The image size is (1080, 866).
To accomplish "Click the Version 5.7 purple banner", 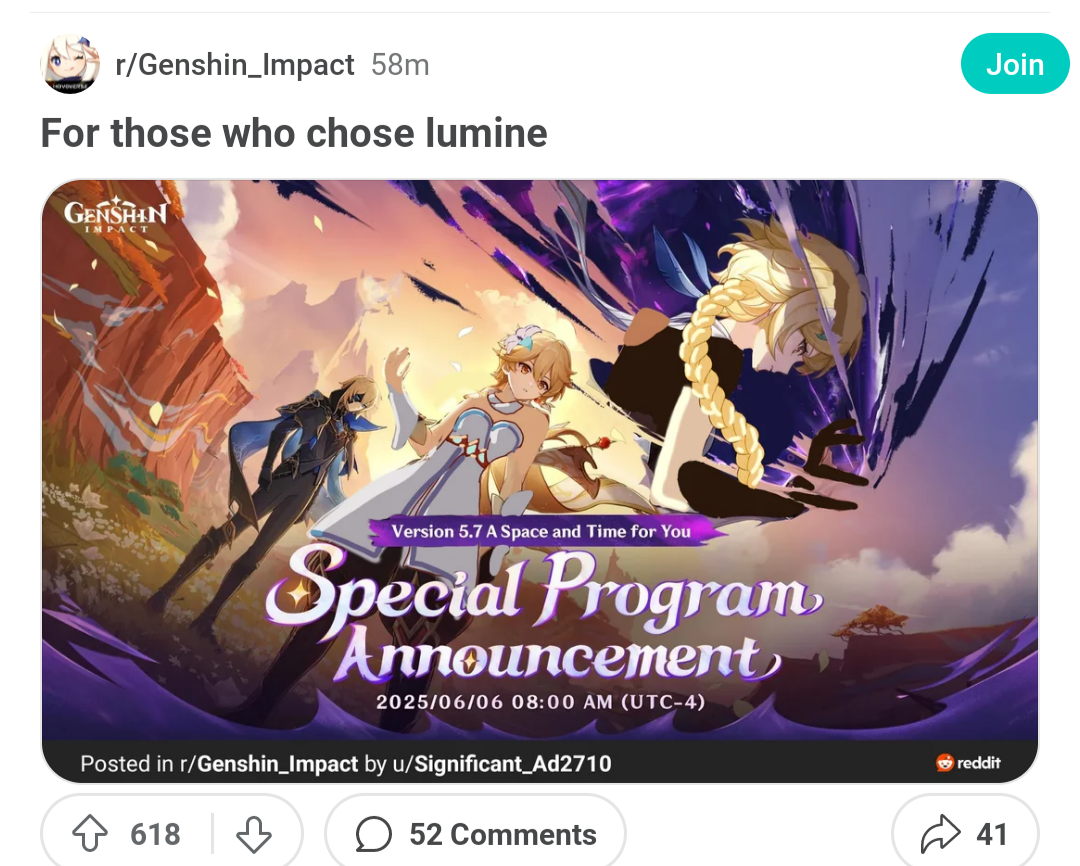I will [x=541, y=531].
